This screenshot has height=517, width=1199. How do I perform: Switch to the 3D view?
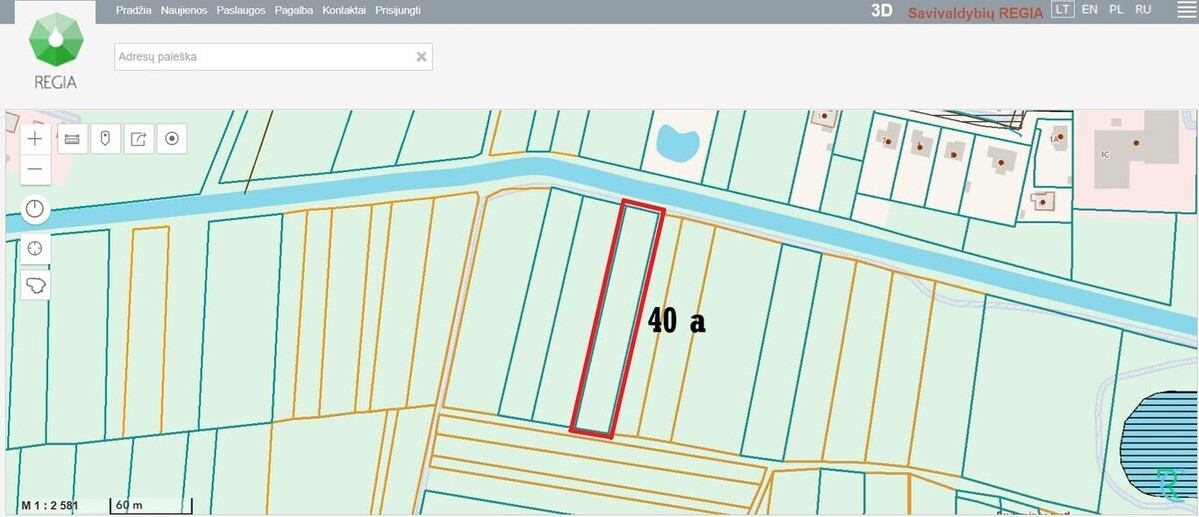pos(882,11)
